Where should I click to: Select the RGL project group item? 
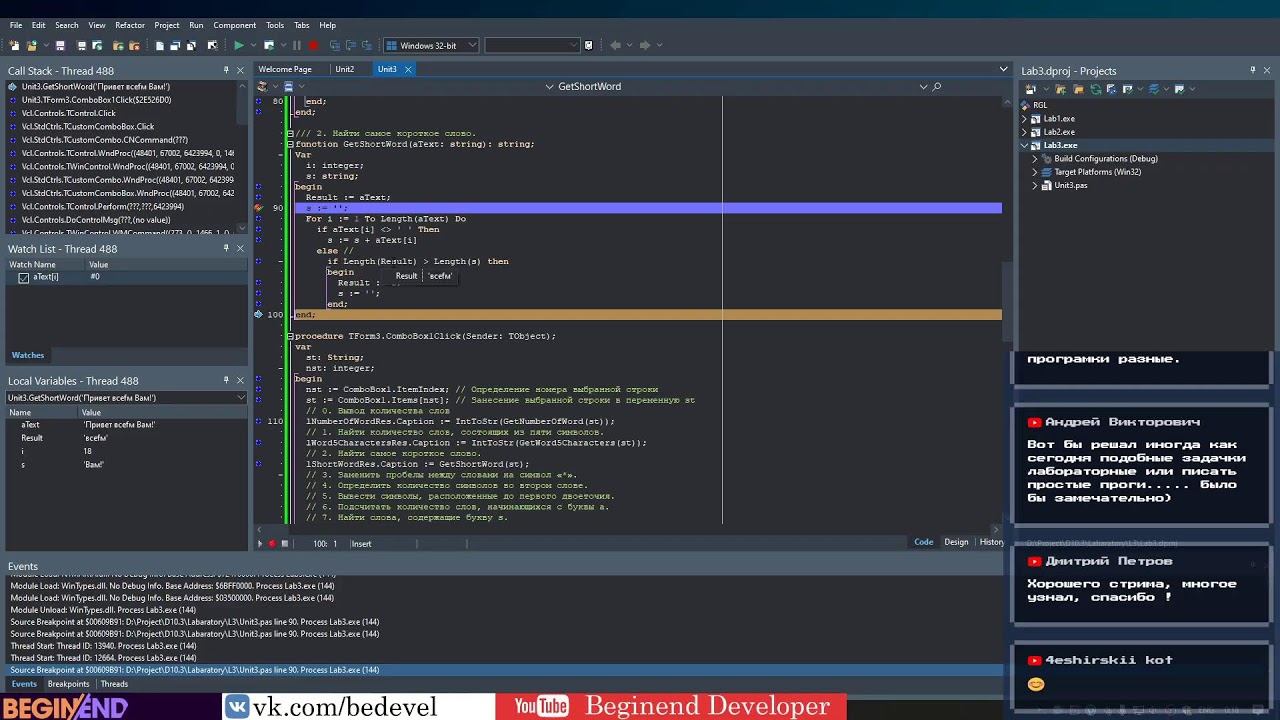pyautogui.click(x=1041, y=105)
